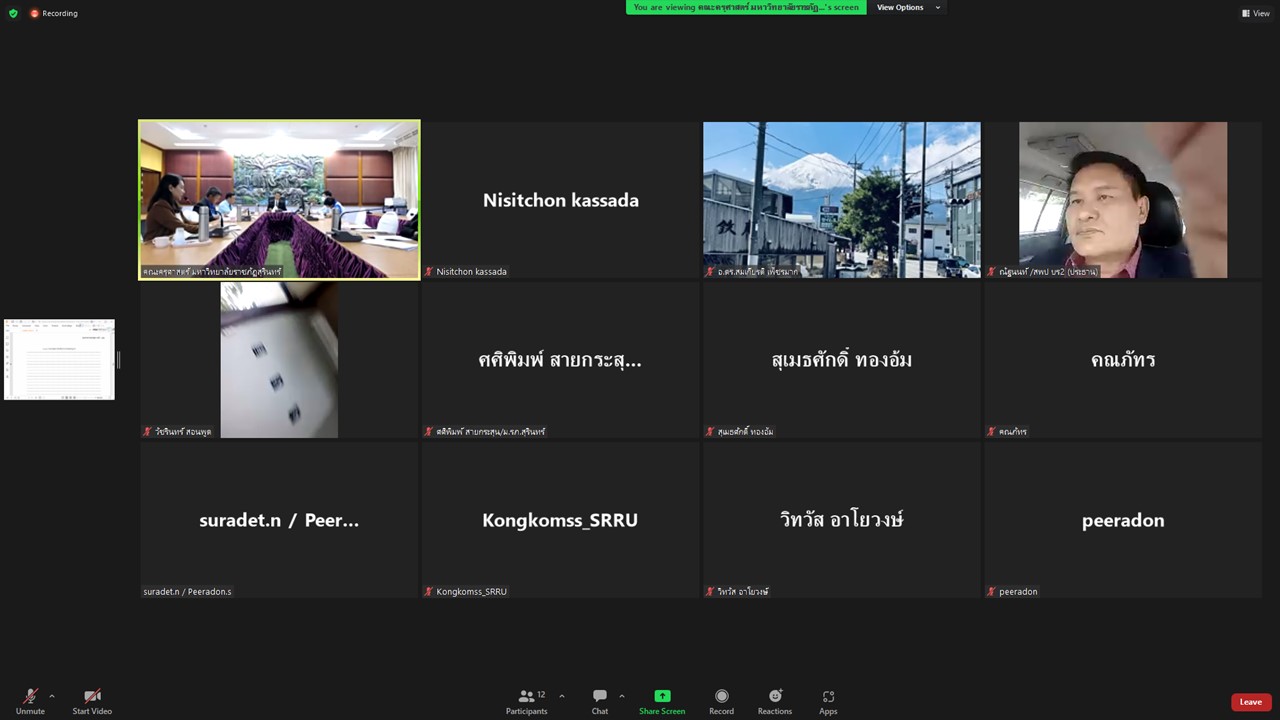Screen dimensions: 1280x720
Task: Select the shared screen thumbnail preview
Action: (x=59, y=360)
